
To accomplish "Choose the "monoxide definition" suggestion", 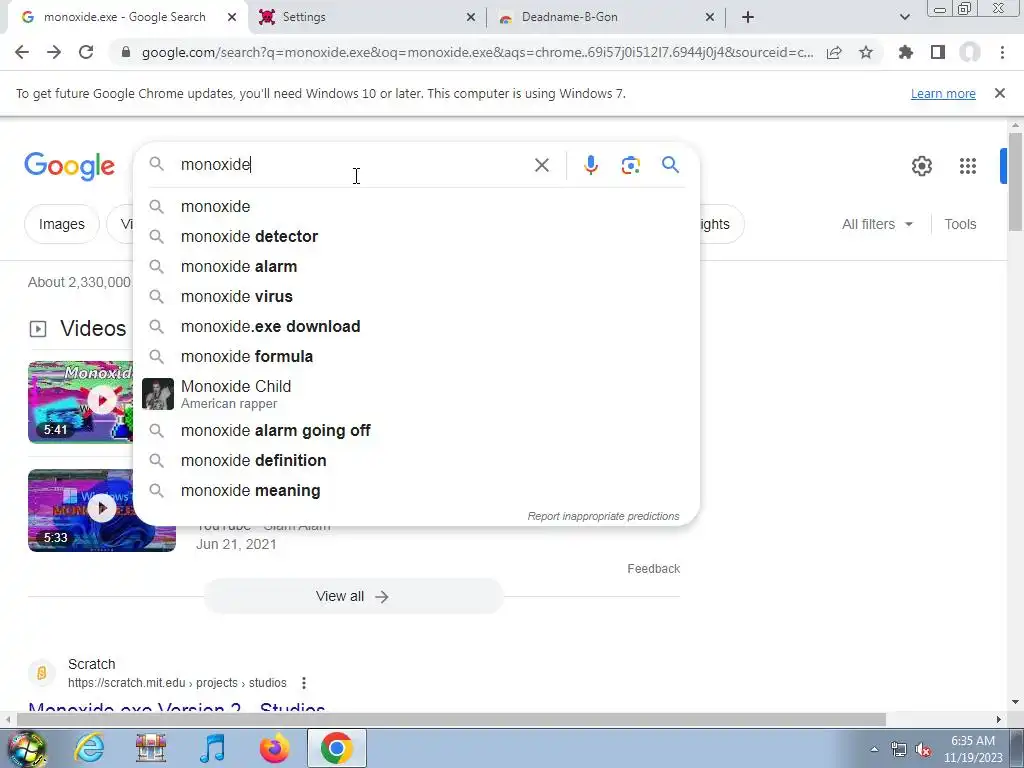I will pos(416,460).
